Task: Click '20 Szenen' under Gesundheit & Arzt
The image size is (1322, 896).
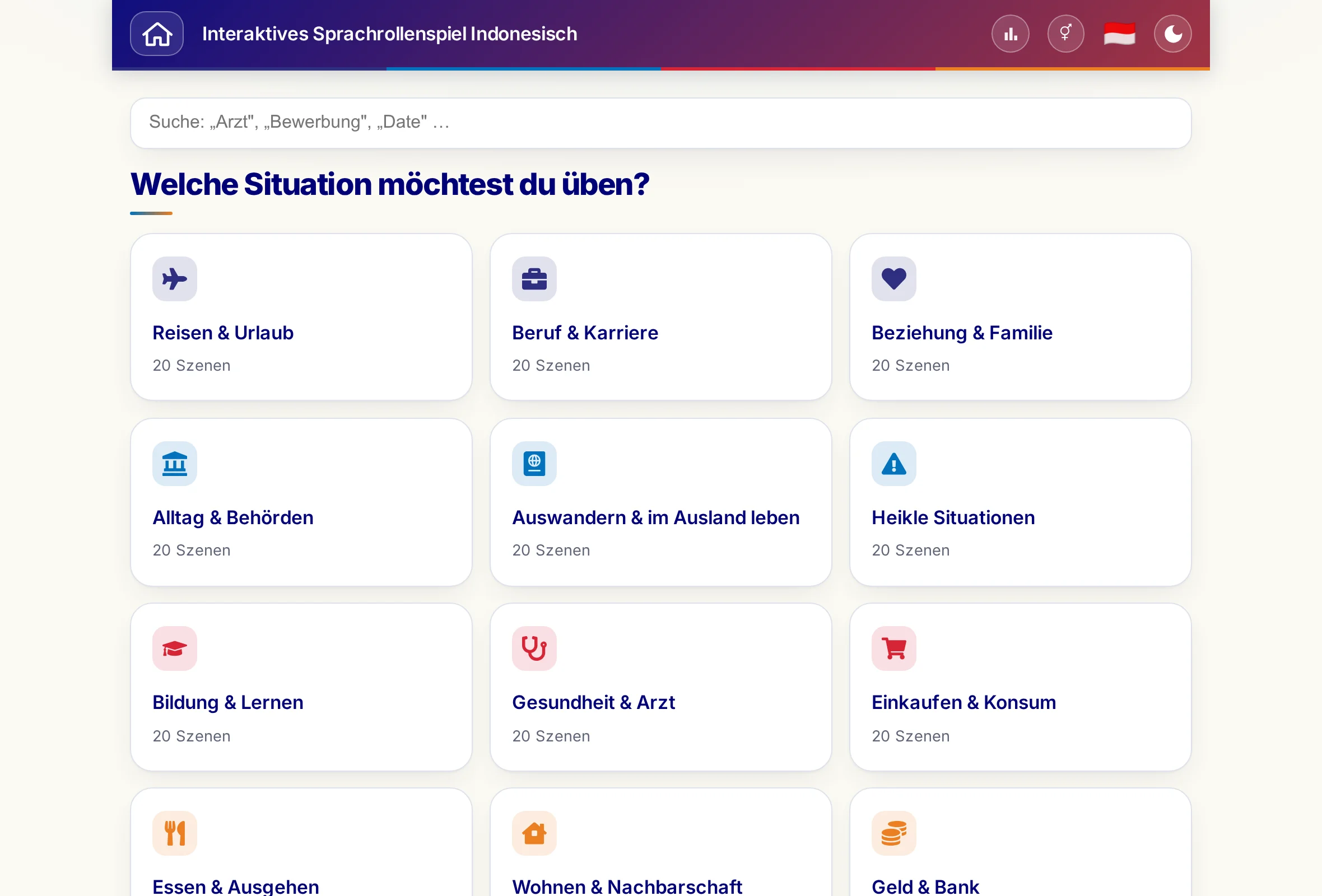Action: point(551,736)
